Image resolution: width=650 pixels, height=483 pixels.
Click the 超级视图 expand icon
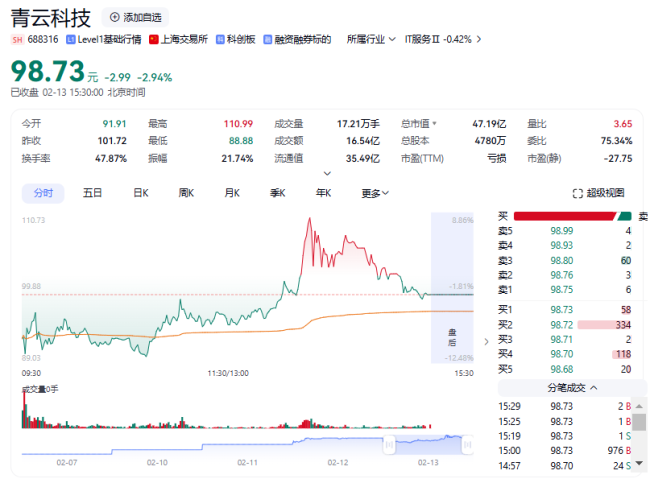point(577,194)
